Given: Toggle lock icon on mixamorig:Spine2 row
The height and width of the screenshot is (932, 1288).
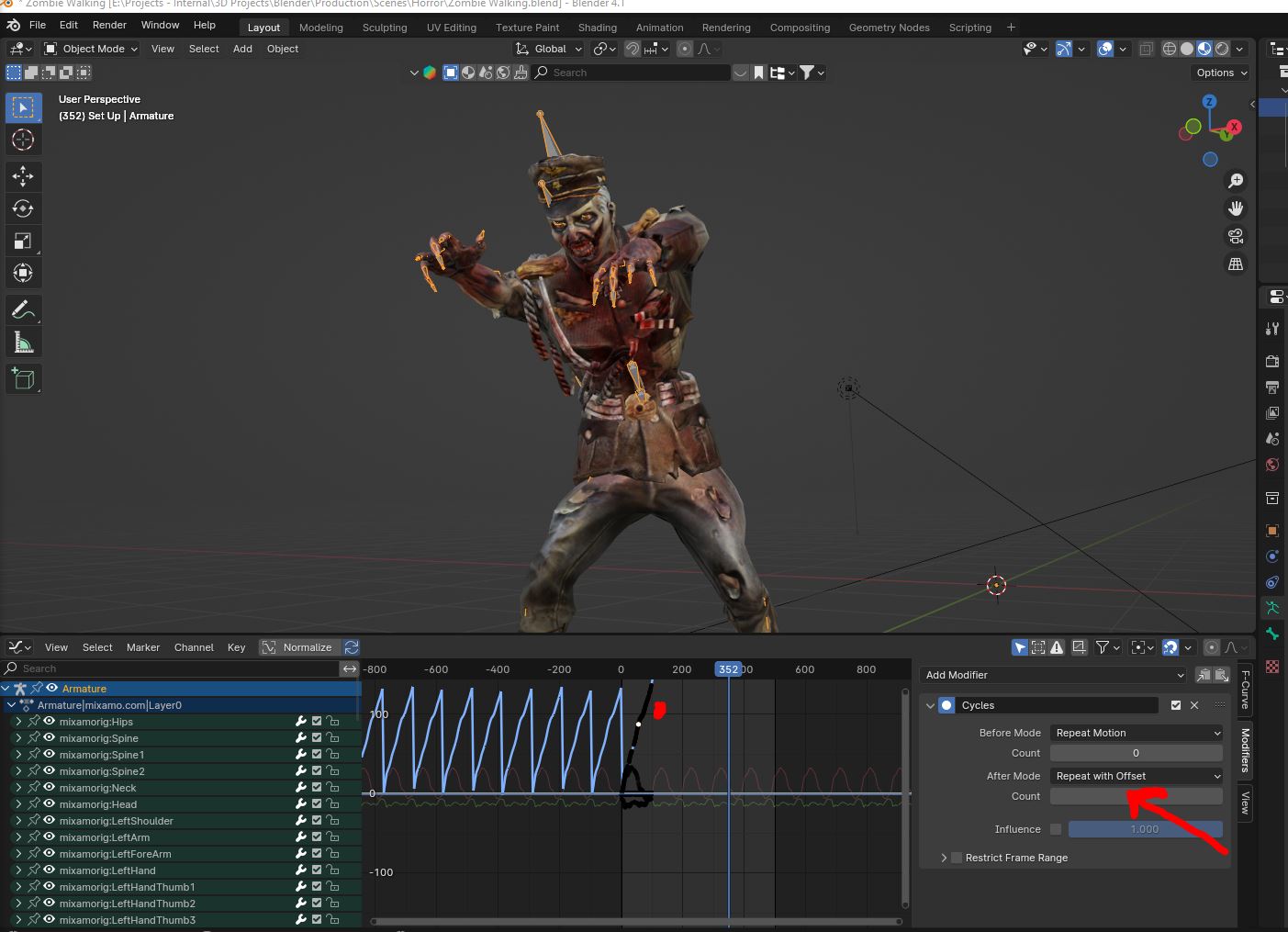Looking at the screenshot, I should tap(332, 771).
